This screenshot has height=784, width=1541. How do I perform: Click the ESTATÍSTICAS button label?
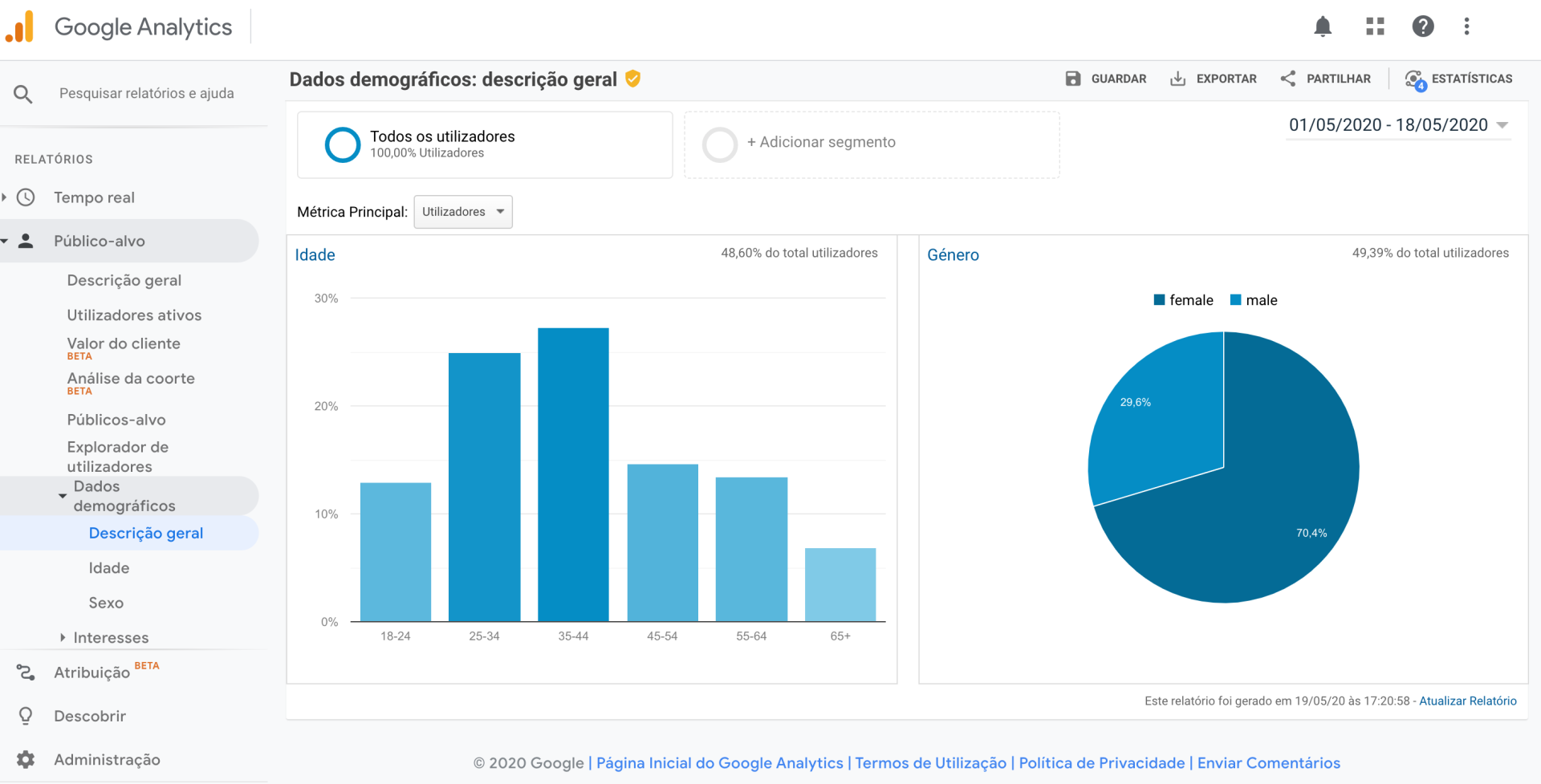point(1472,79)
